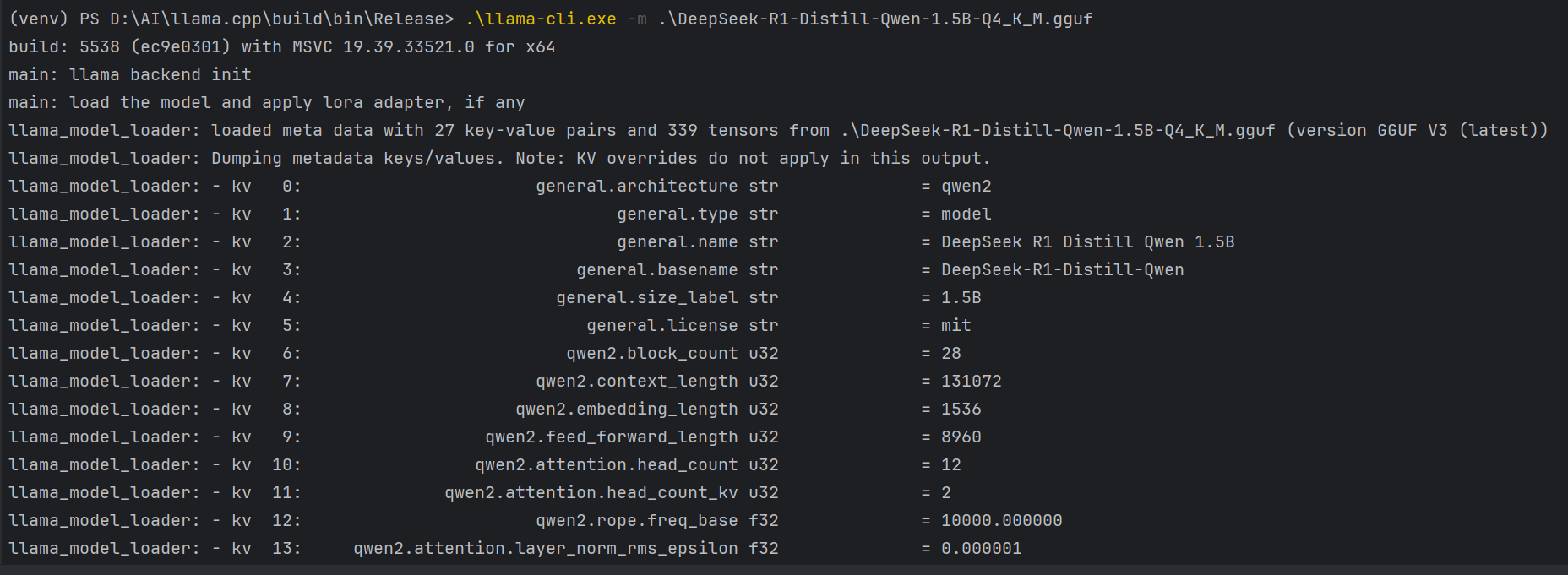Click the "general.license" key
Screen dimensions: 1568x575
click(662, 325)
